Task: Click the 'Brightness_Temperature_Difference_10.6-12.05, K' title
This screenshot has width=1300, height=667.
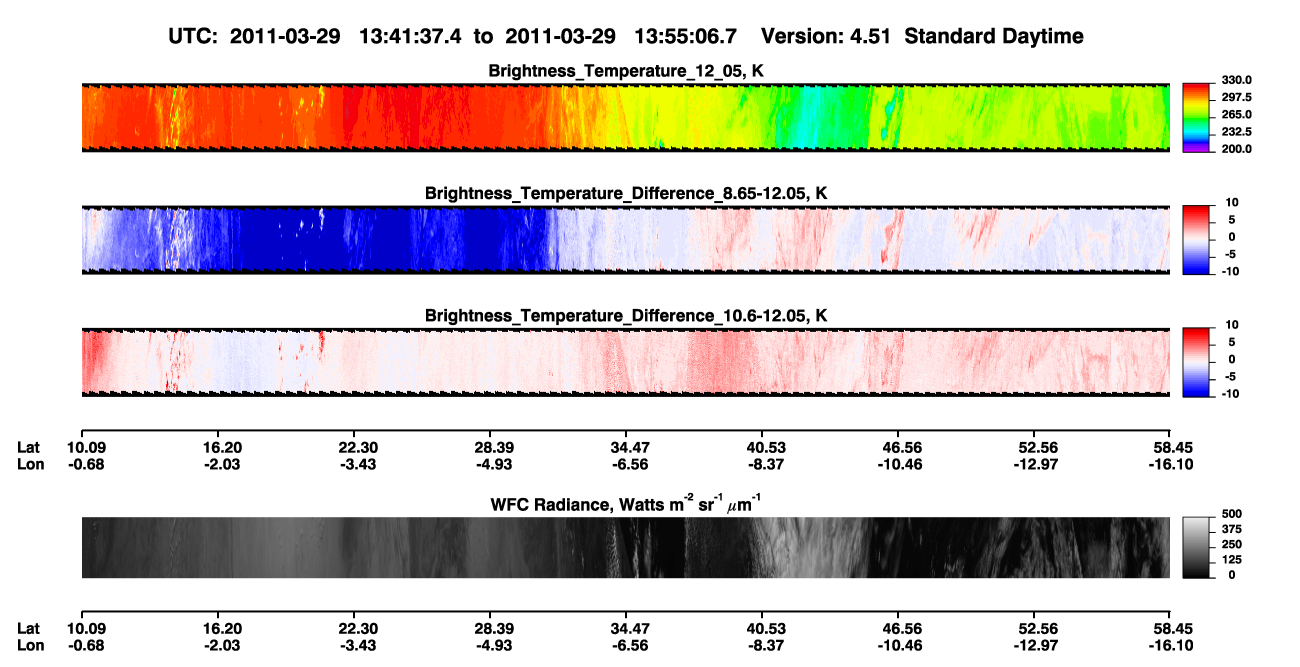Action: (x=626, y=315)
